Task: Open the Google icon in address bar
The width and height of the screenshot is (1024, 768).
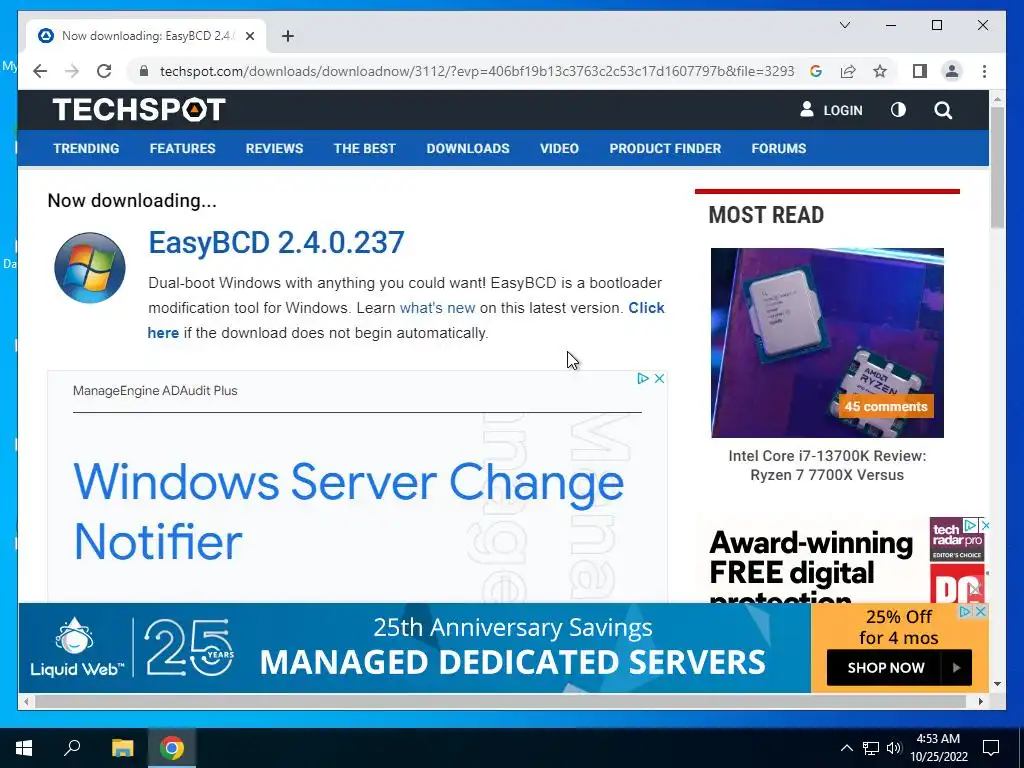Action: 816,71
